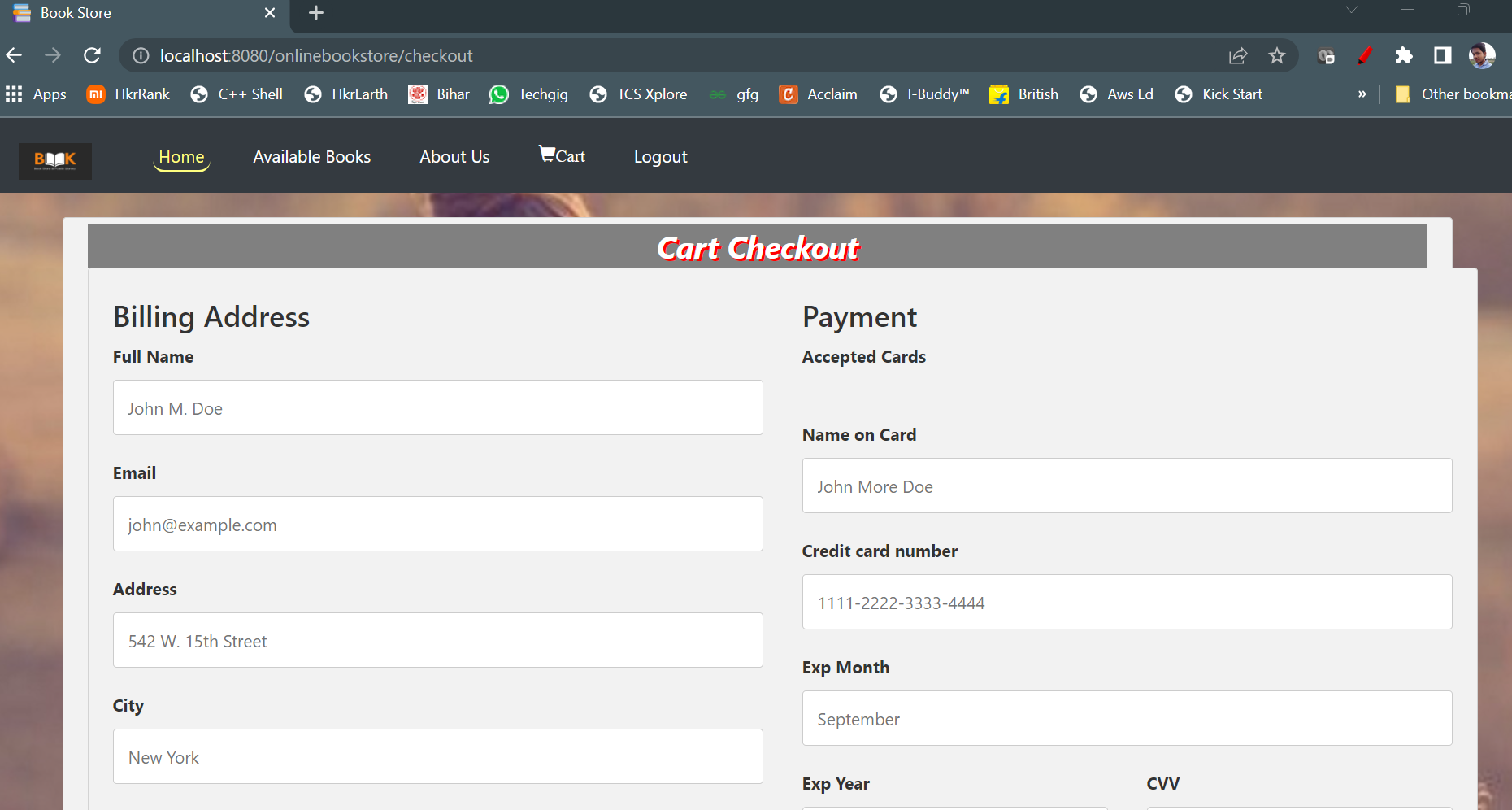Viewport: 1512px width, 810px height.
Task: Click the Accepted Cards label
Action: pyautogui.click(x=864, y=356)
